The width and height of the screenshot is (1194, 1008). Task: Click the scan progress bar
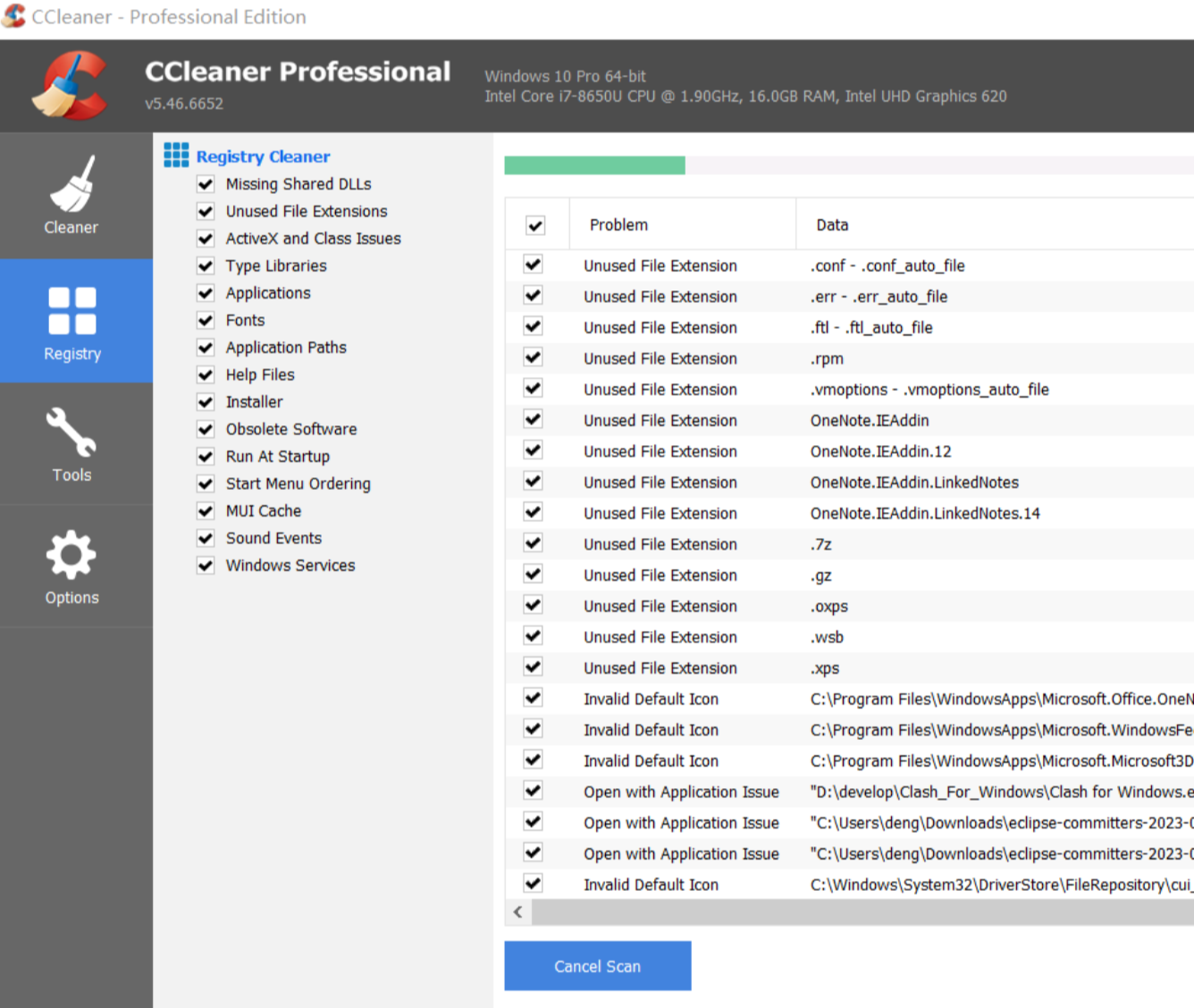click(849, 165)
